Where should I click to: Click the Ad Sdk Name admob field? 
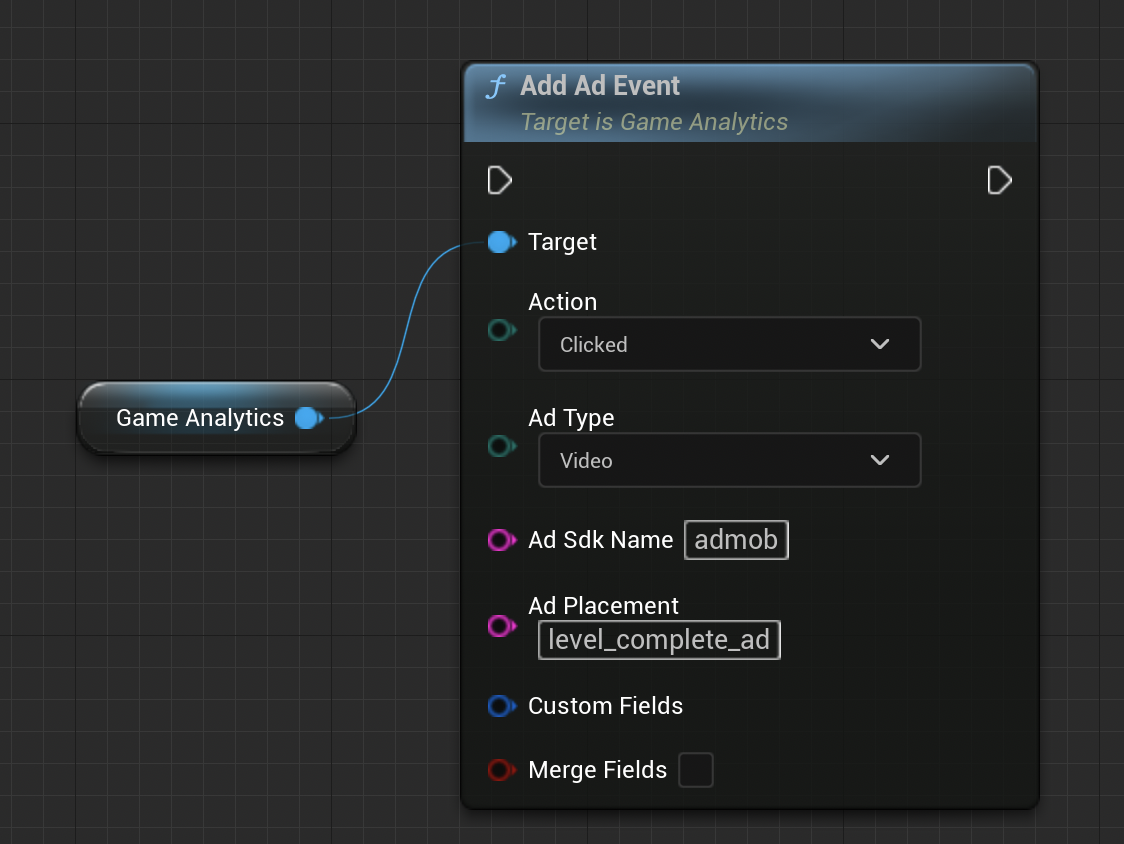tap(736, 540)
